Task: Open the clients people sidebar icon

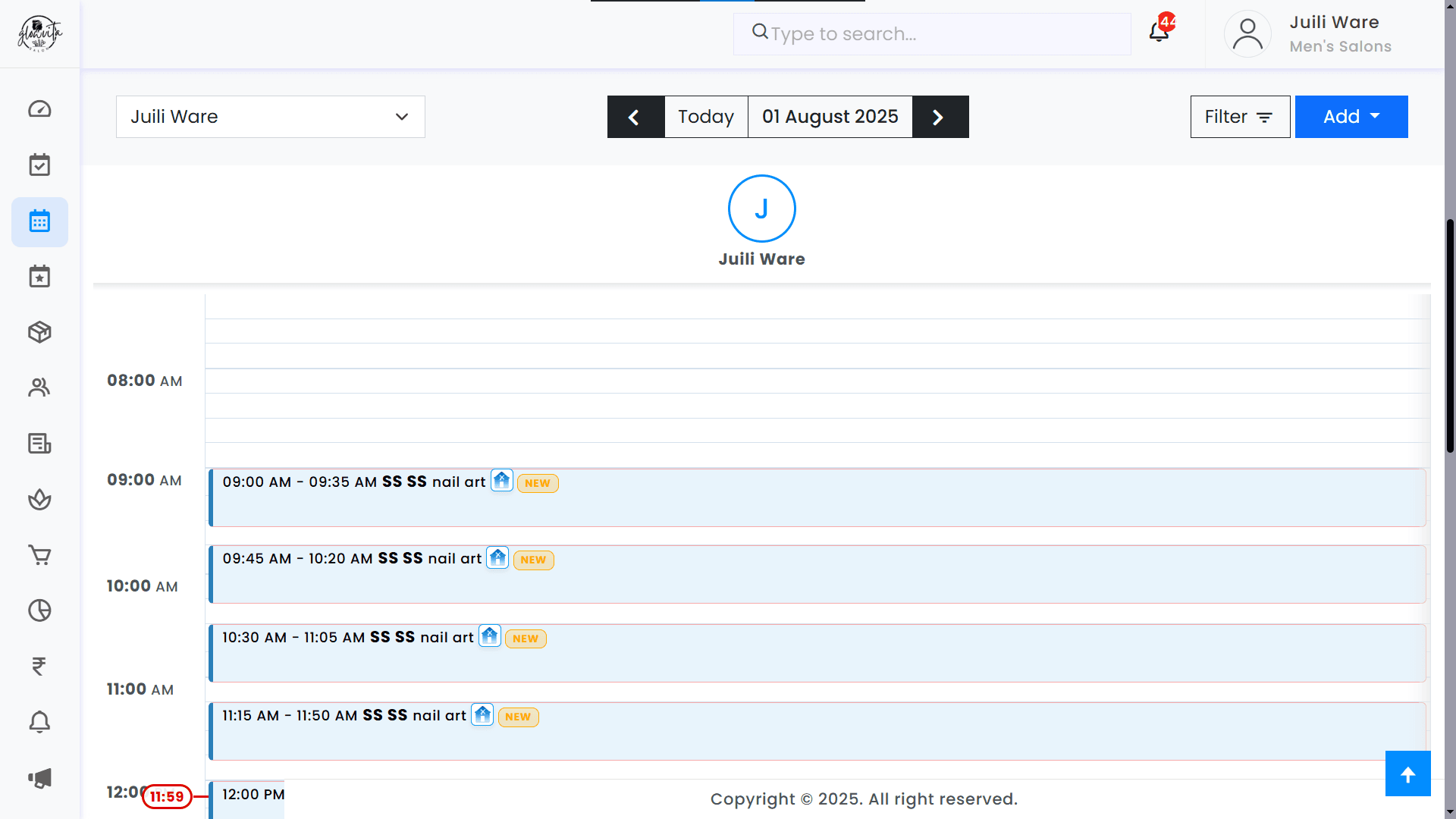Action: [39, 388]
